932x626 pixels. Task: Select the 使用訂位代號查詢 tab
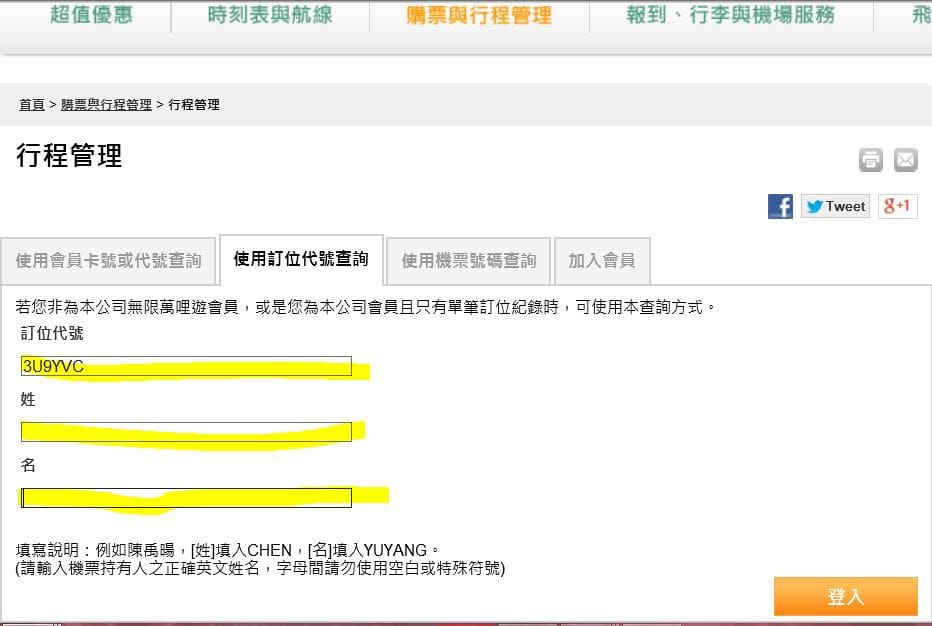301,260
